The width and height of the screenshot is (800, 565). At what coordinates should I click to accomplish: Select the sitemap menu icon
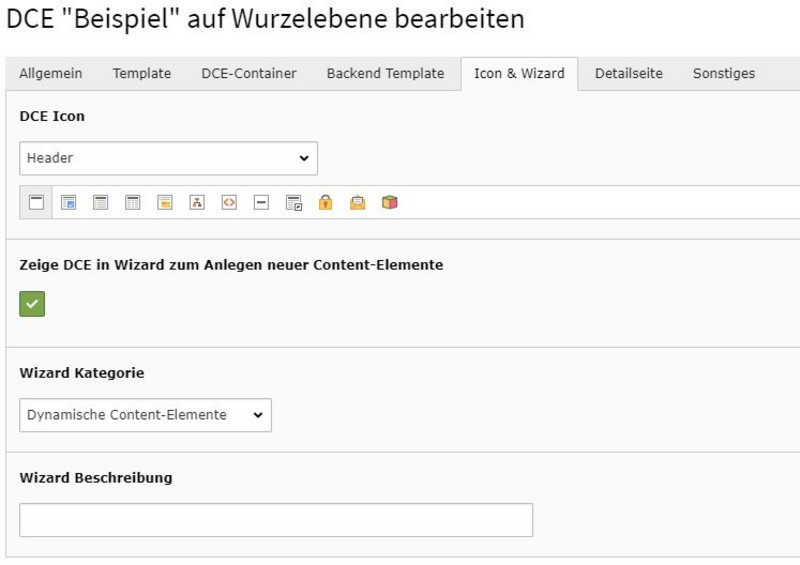tap(197, 202)
